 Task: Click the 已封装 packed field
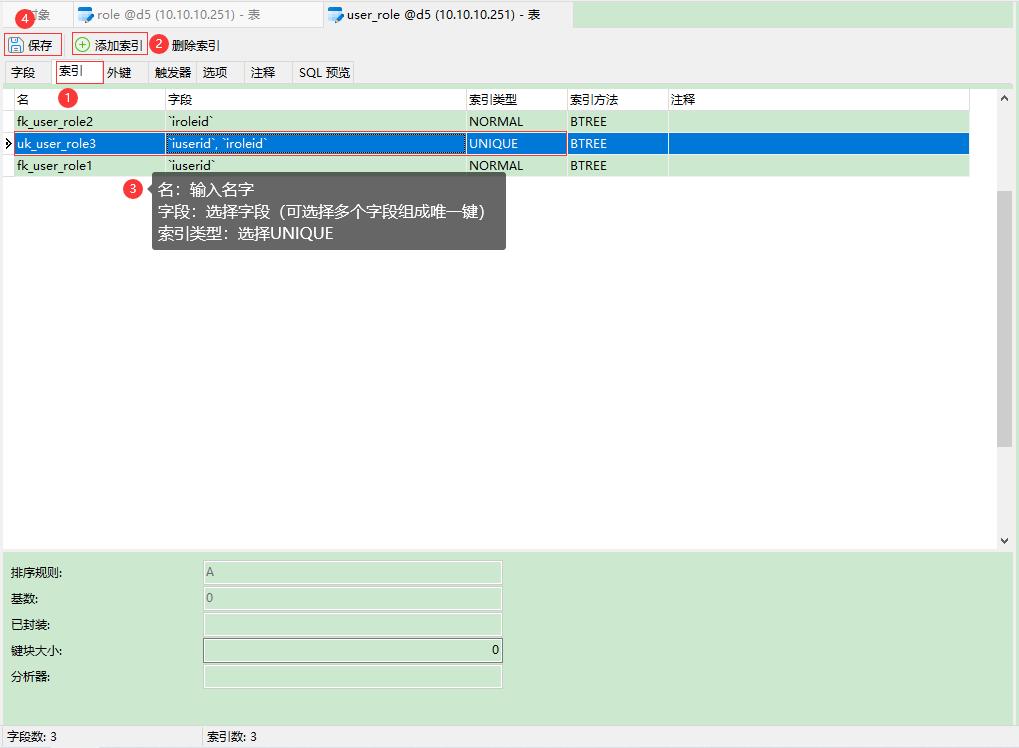pos(353,624)
